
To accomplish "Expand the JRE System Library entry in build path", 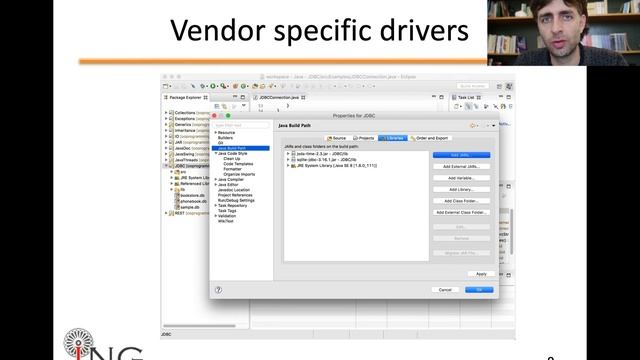I will coord(288,166).
